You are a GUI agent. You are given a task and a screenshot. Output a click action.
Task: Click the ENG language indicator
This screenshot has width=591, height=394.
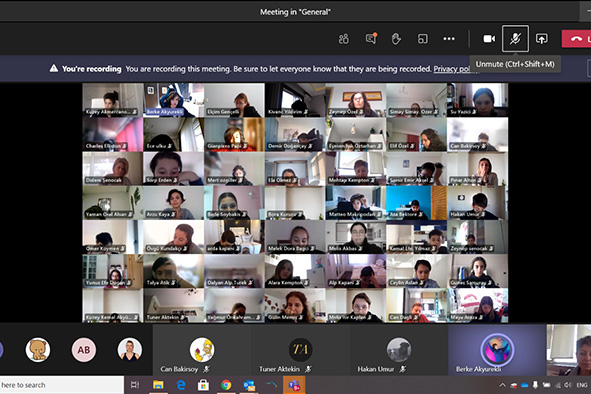click(x=582, y=385)
